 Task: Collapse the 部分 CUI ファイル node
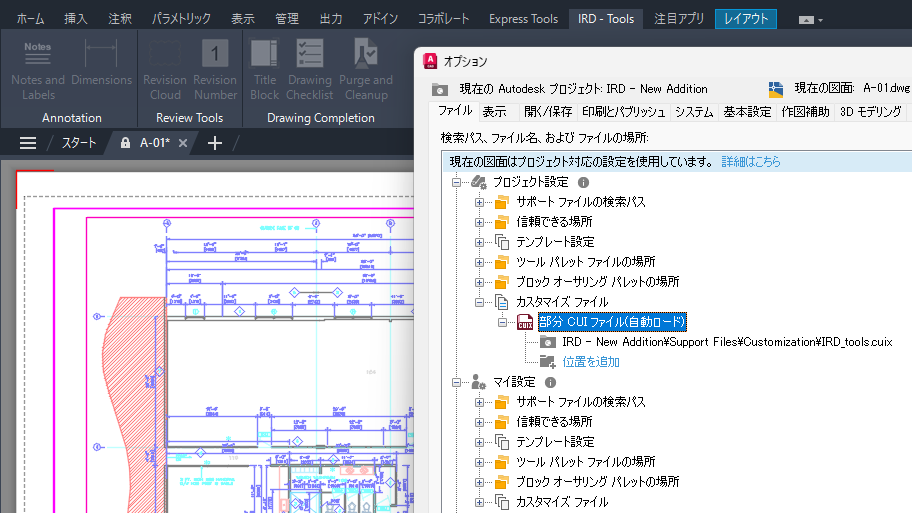tap(503, 322)
